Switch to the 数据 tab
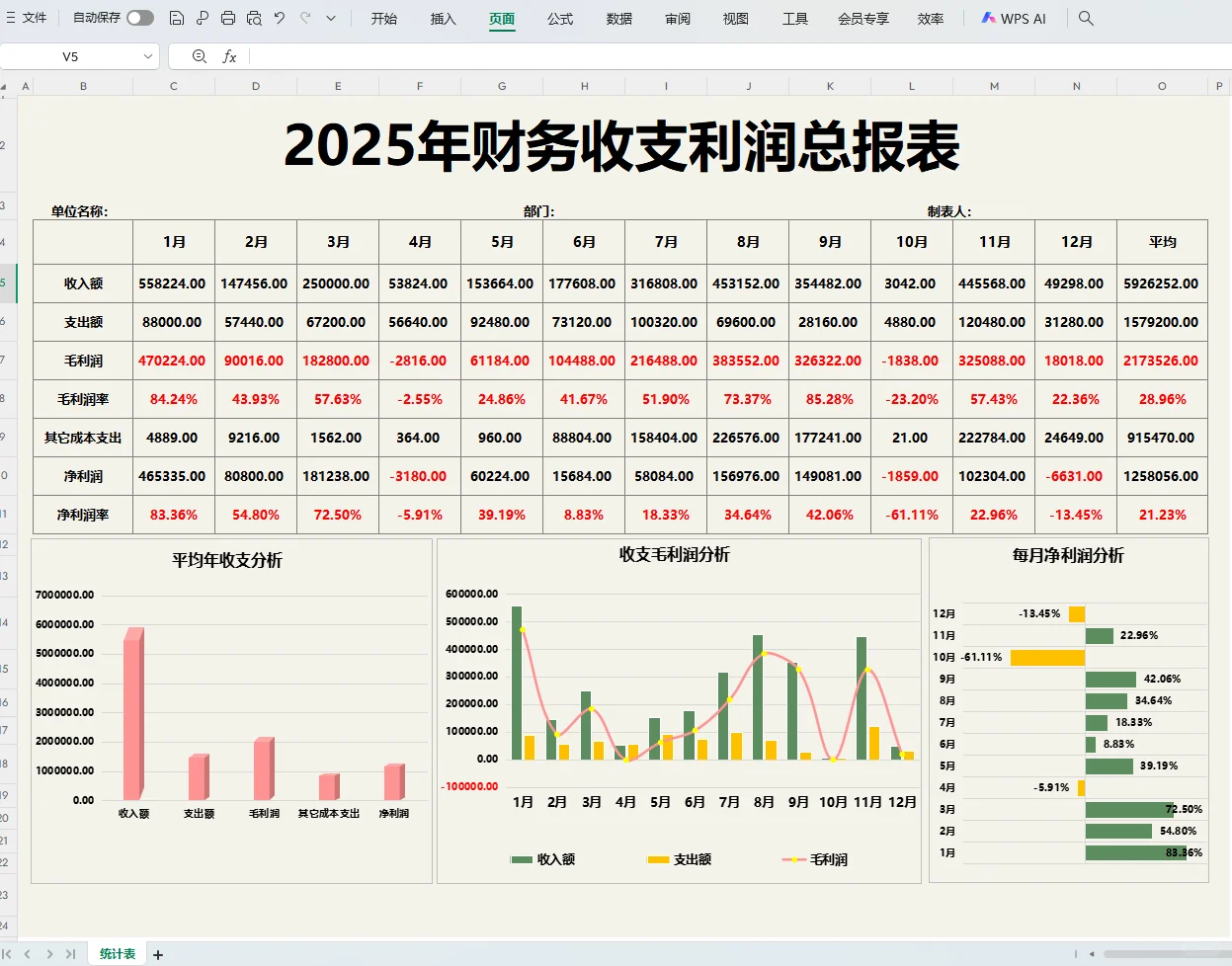Image resolution: width=1232 pixels, height=966 pixels. click(619, 19)
